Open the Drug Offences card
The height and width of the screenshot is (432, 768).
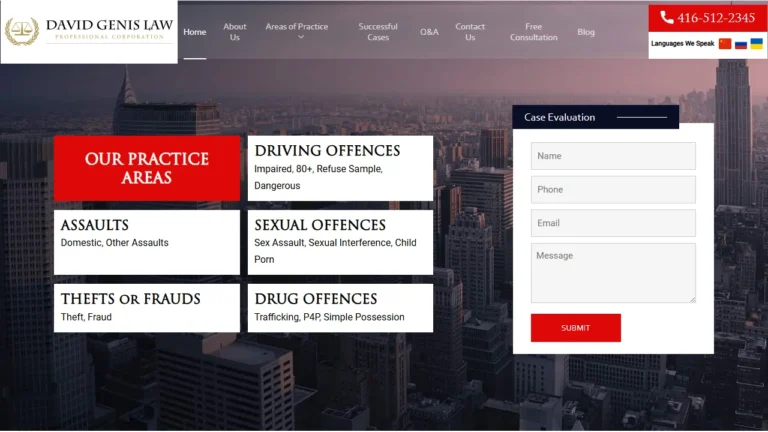[340, 308]
